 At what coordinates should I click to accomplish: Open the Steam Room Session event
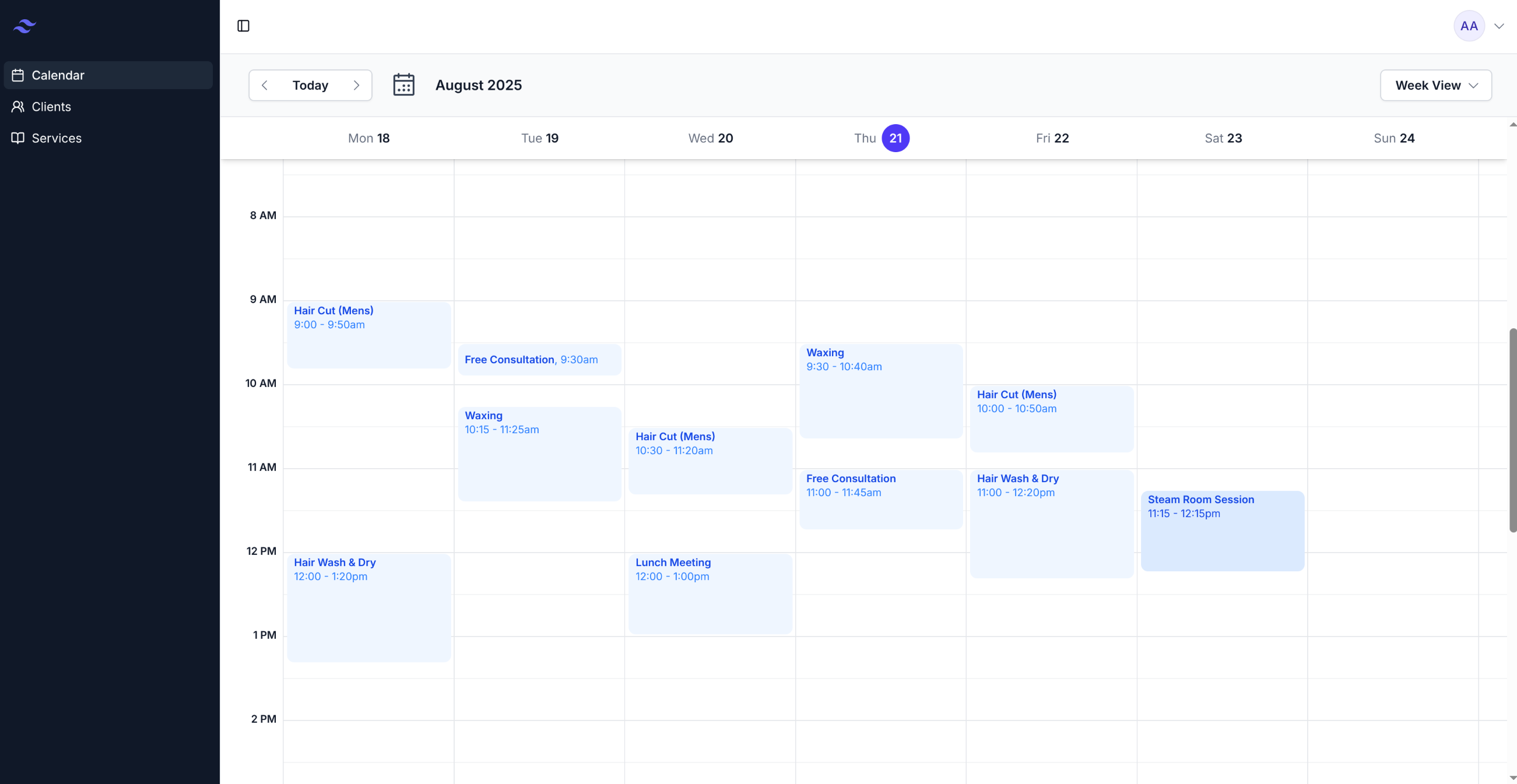pos(1223,531)
